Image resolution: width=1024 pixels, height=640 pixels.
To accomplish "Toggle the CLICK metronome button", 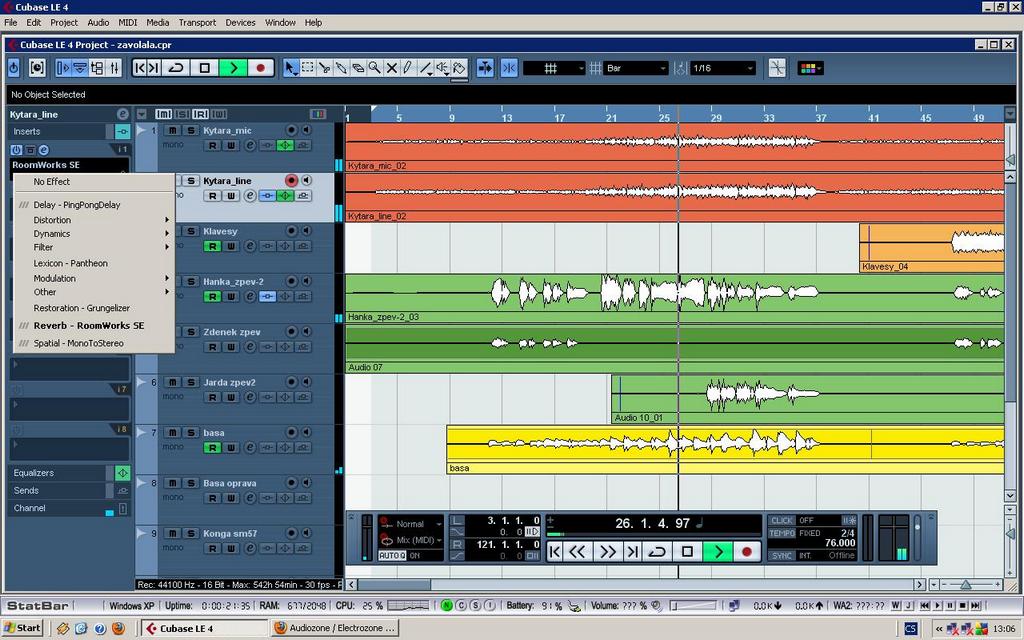I will click(x=782, y=521).
